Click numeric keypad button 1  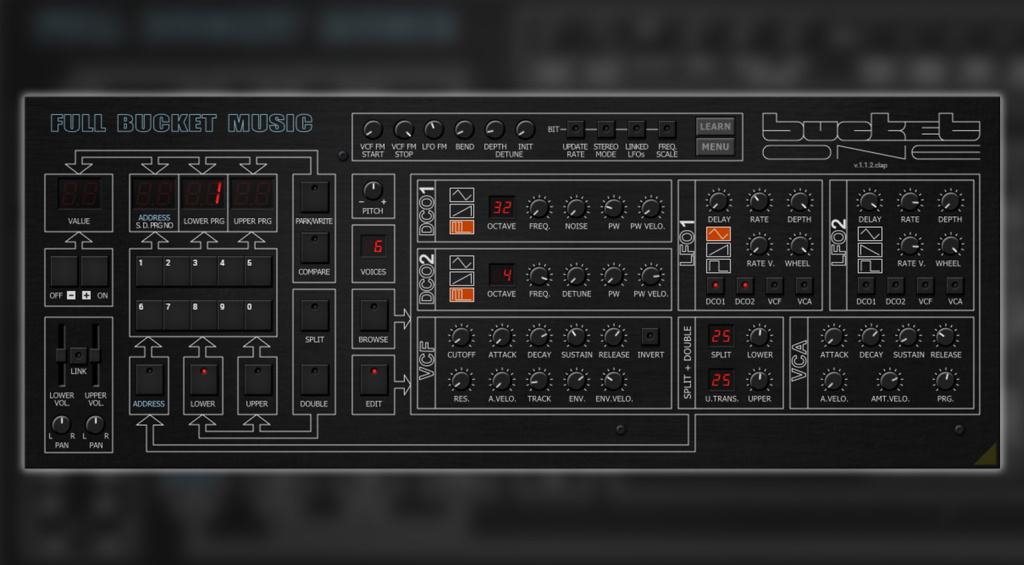[149, 271]
